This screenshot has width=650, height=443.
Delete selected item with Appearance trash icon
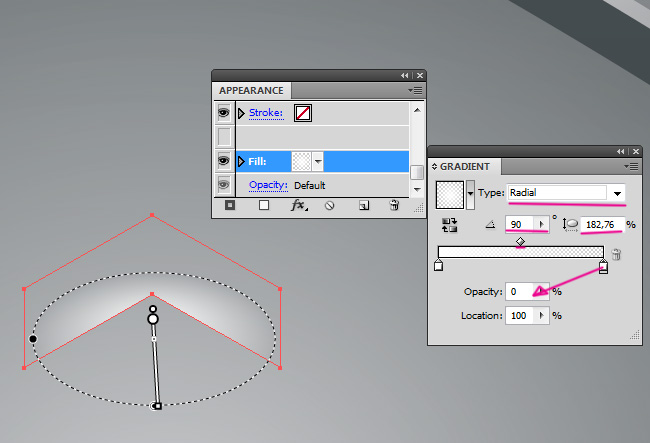394,205
